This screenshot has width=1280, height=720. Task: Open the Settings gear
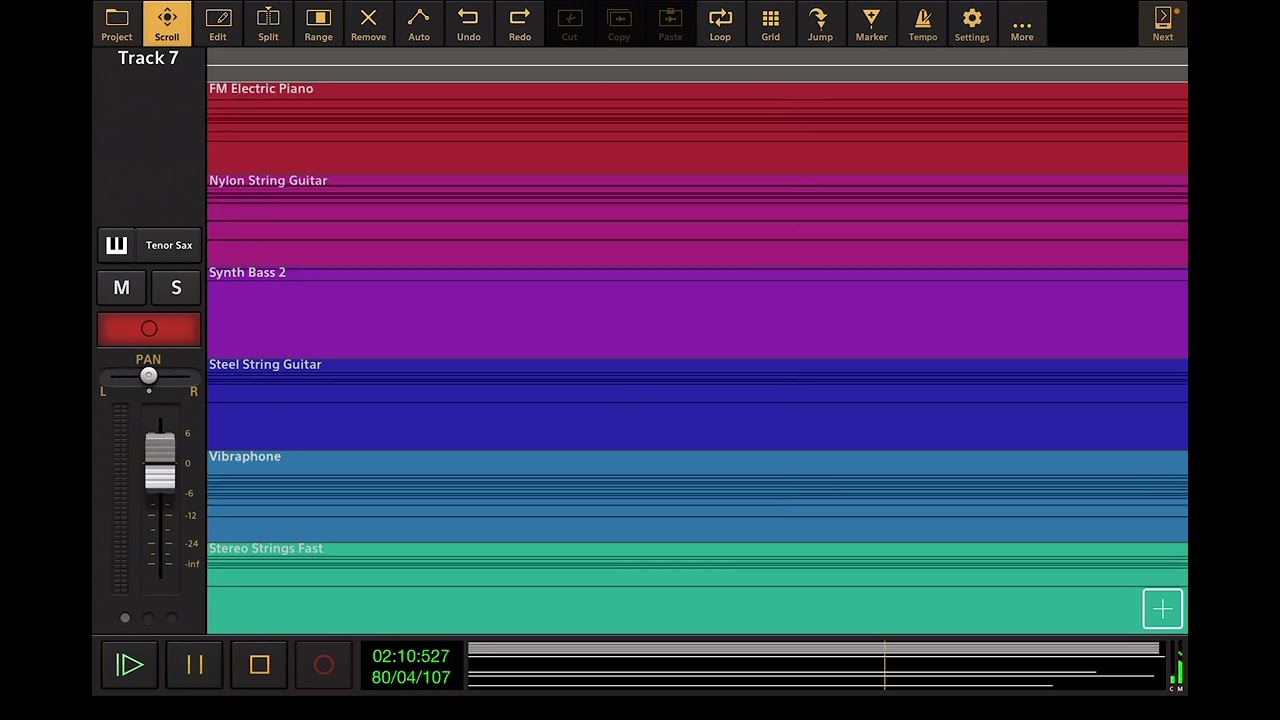[x=972, y=24]
